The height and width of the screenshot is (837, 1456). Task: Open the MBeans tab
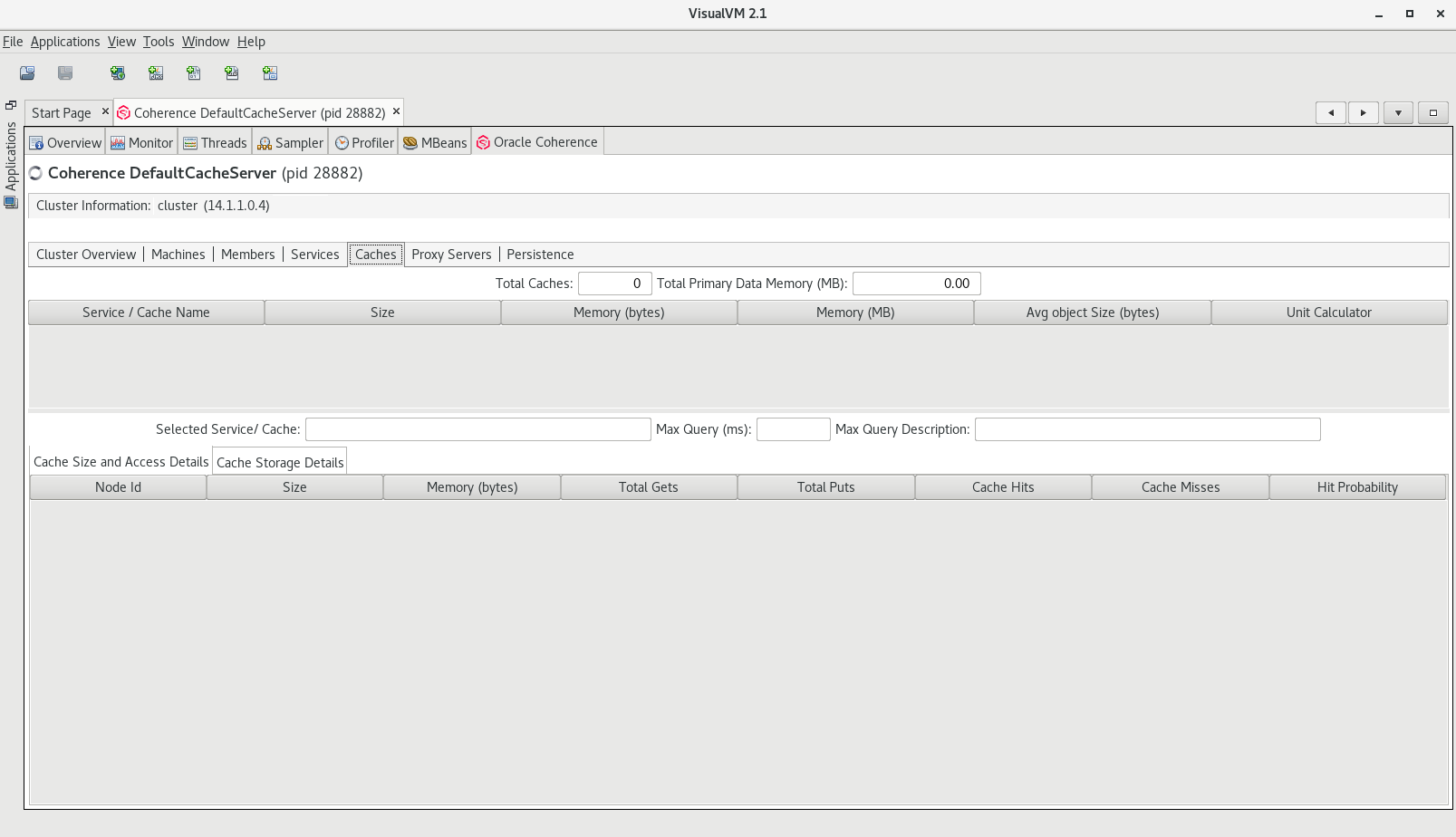[x=436, y=142]
